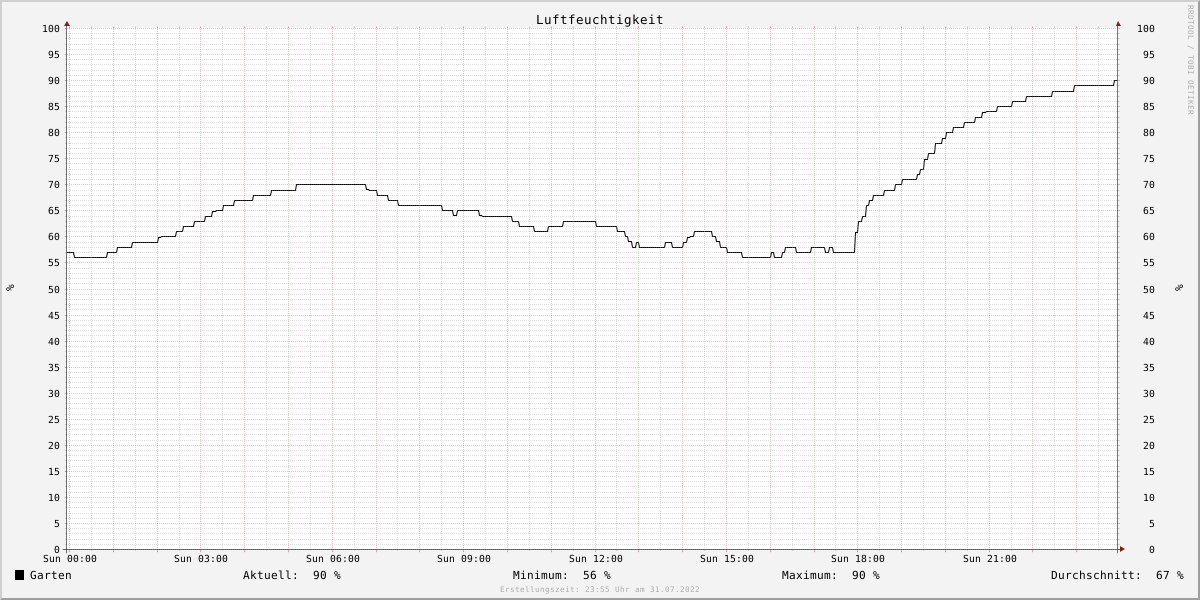Image resolution: width=1200 pixels, height=600 pixels.
Task: Select 70 on the left y-axis
Action: pyautogui.click(x=54, y=185)
